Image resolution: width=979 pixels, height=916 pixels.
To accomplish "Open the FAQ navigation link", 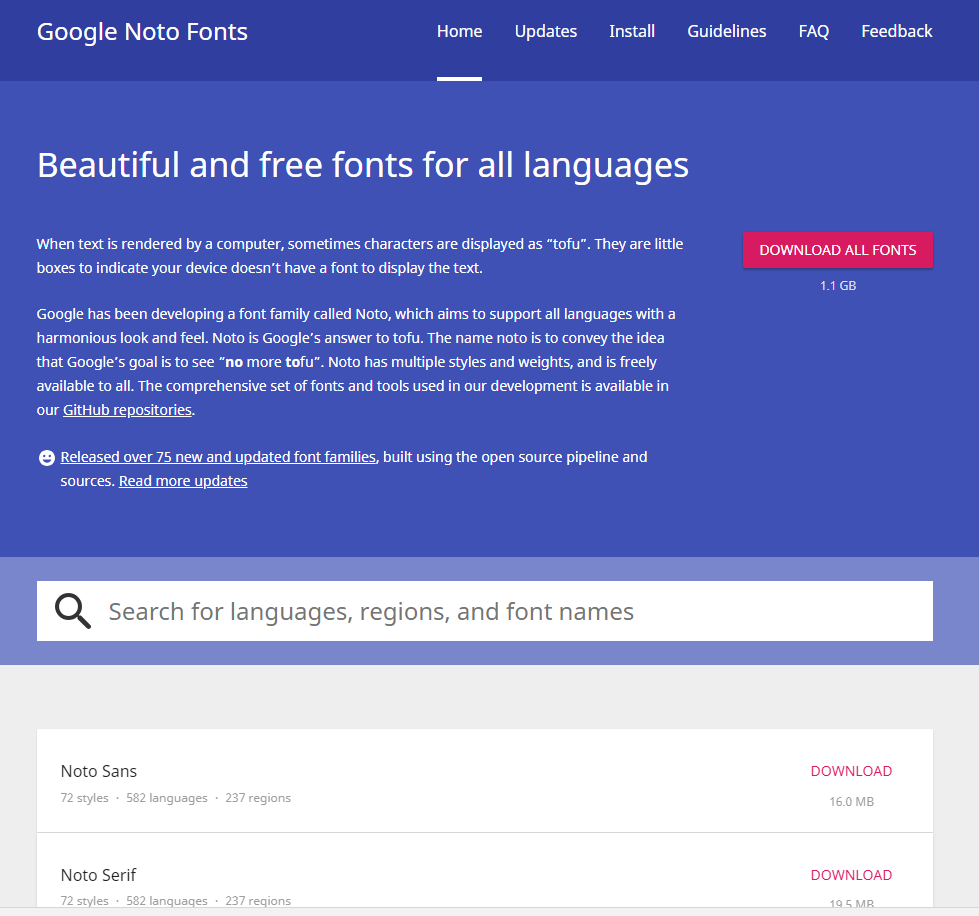I will coord(814,31).
